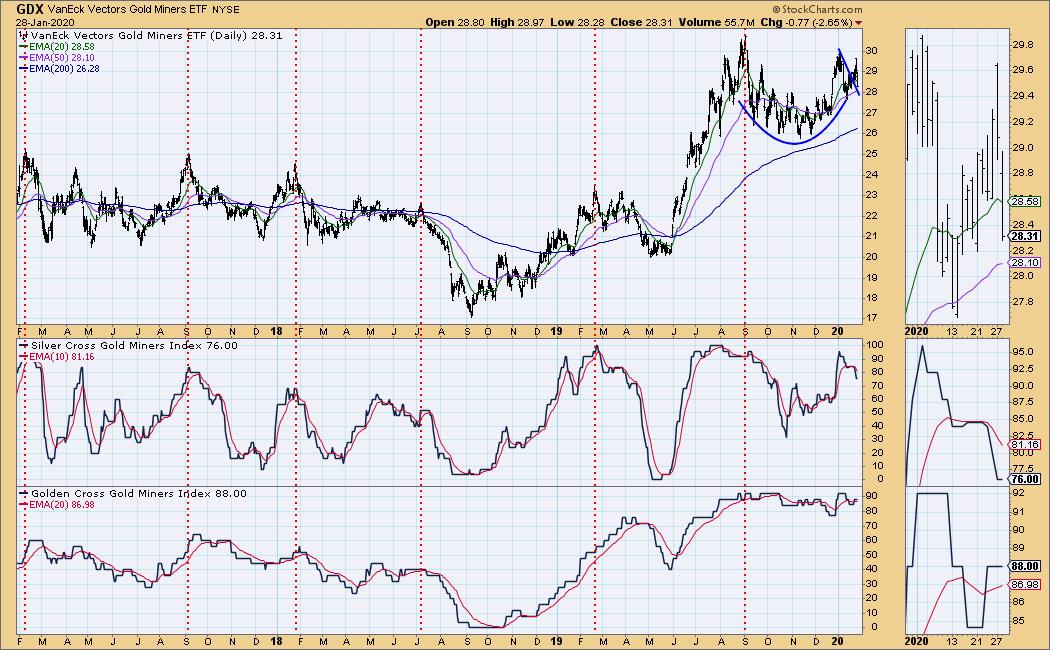
Task: Click the red 86.98 value tag
Action: [1025, 584]
